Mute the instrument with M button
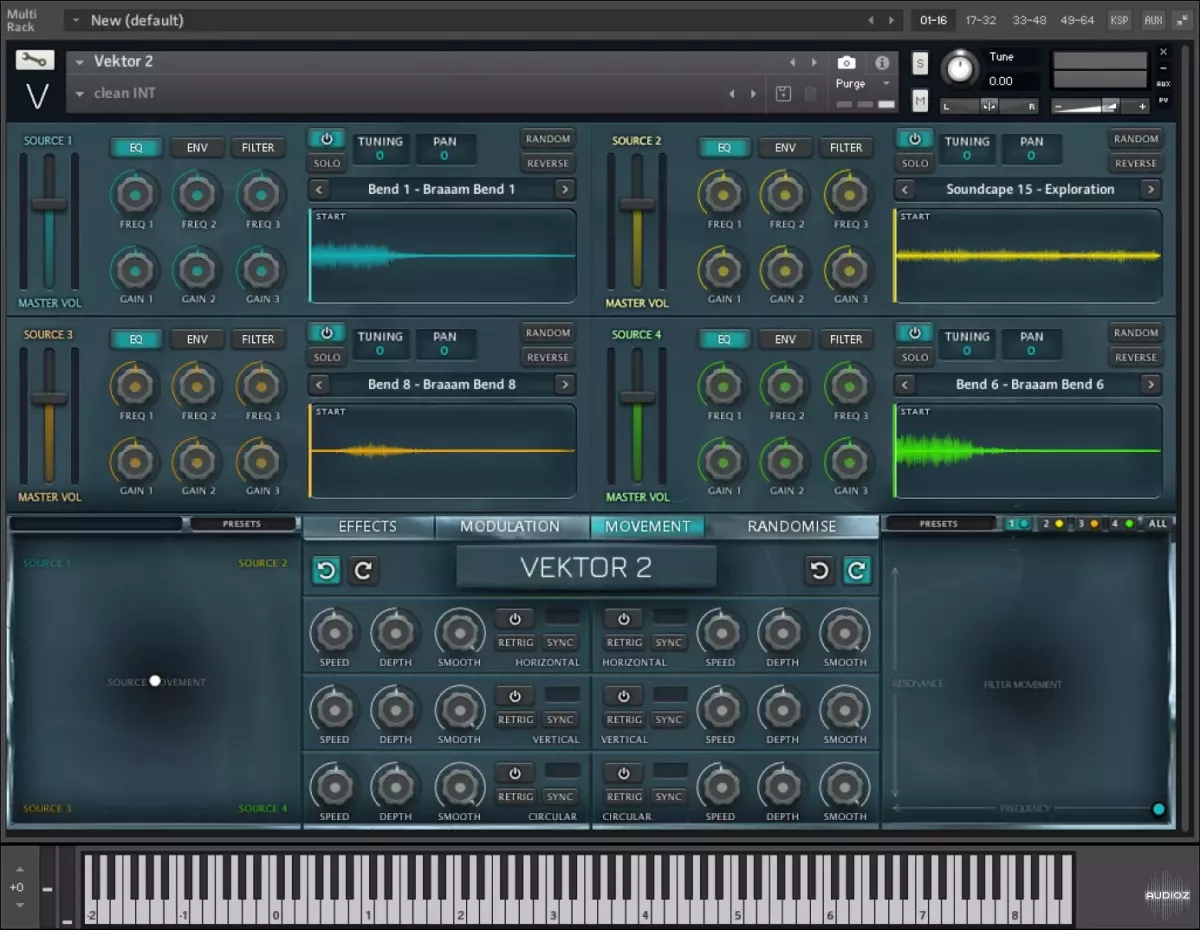This screenshot has width=1200, height=930. [x=920, y=100]
